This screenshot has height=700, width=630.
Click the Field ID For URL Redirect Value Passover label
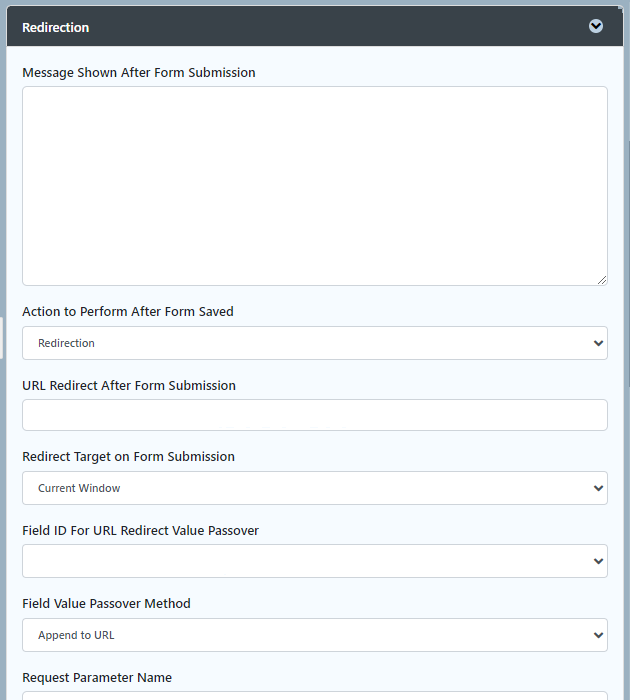click(x=141, y=531)
